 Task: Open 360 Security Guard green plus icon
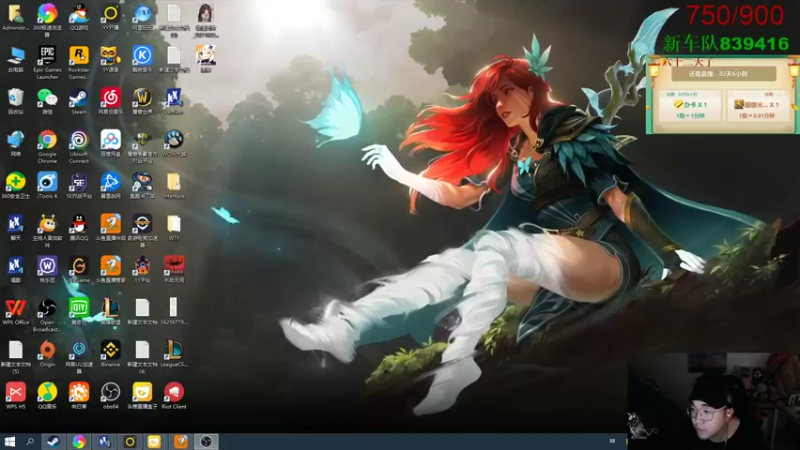[x=15, y=182]
